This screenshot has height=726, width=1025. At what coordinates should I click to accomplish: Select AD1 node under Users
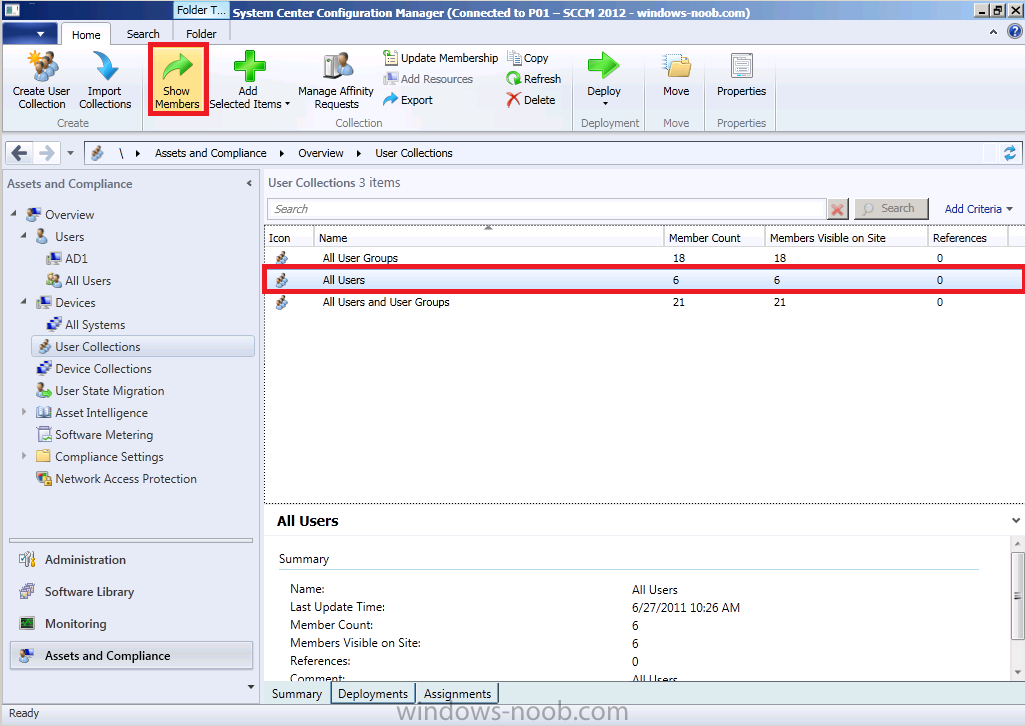pyautogui.click(x=67, y=259)
